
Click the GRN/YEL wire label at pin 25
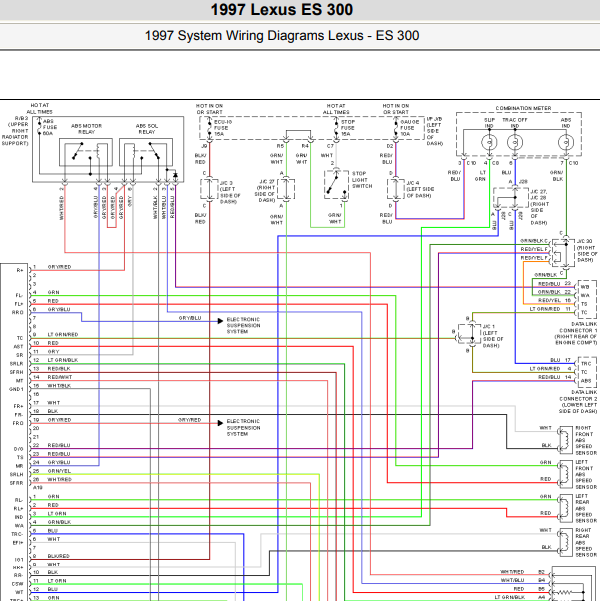click(x=59, y=471)
